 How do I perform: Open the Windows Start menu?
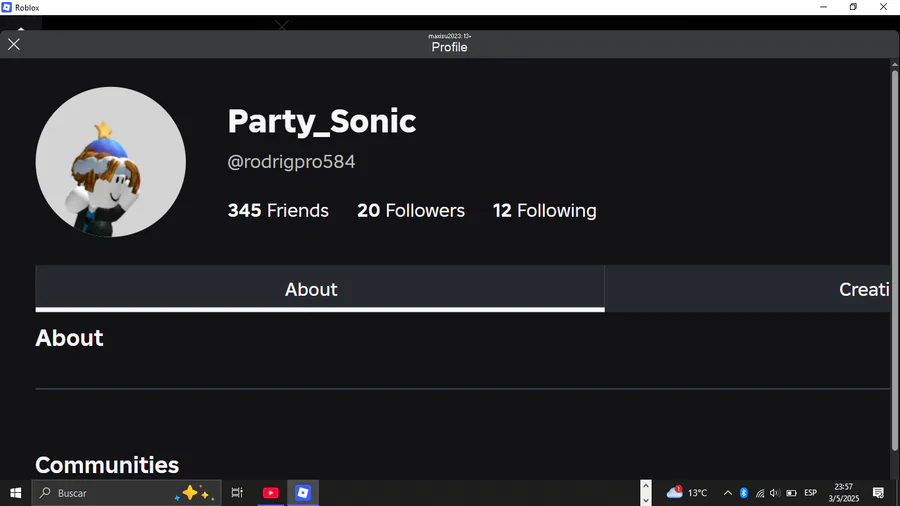coord(15,493)
